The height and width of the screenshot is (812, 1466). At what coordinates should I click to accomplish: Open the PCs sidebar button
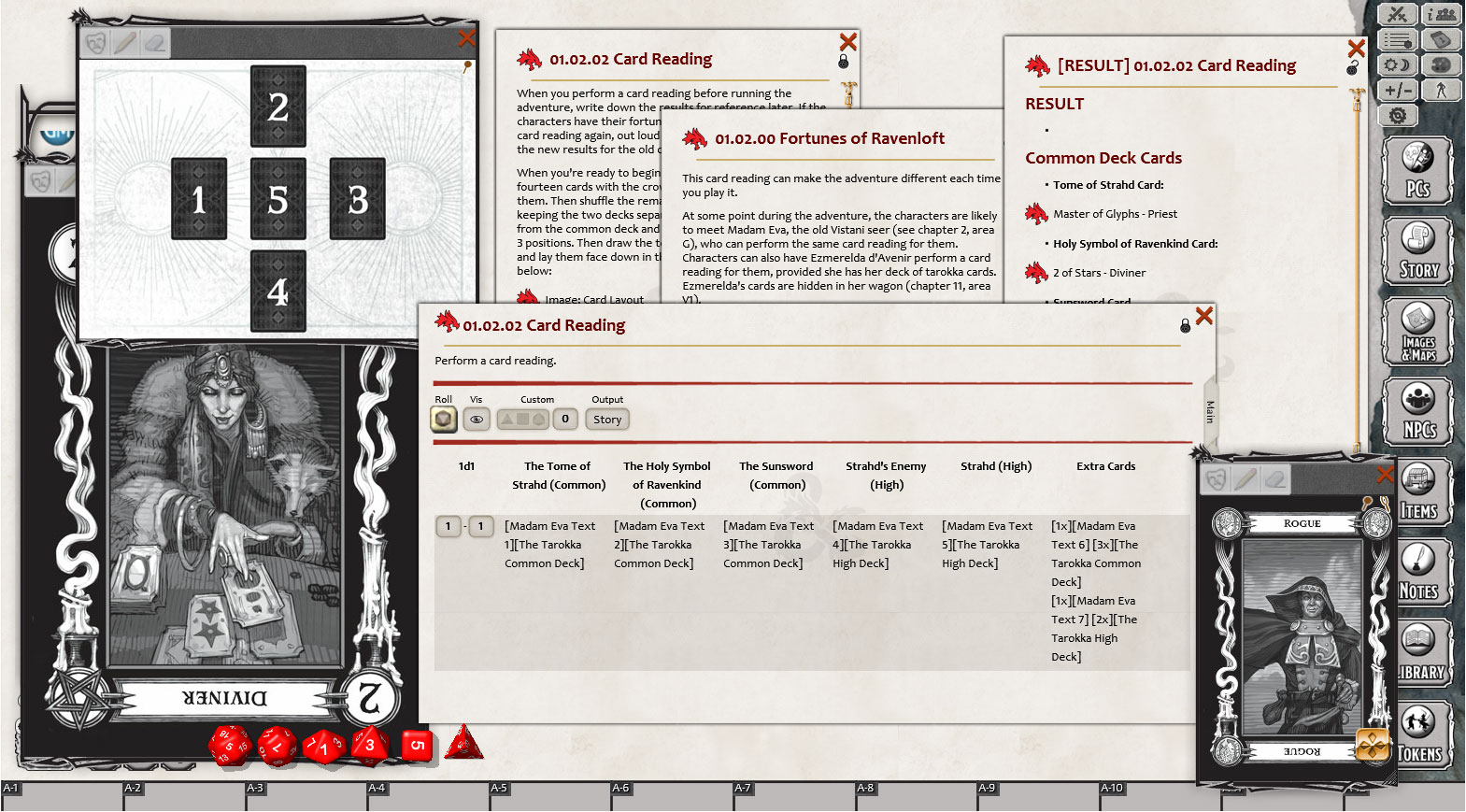pos(1417,171)
